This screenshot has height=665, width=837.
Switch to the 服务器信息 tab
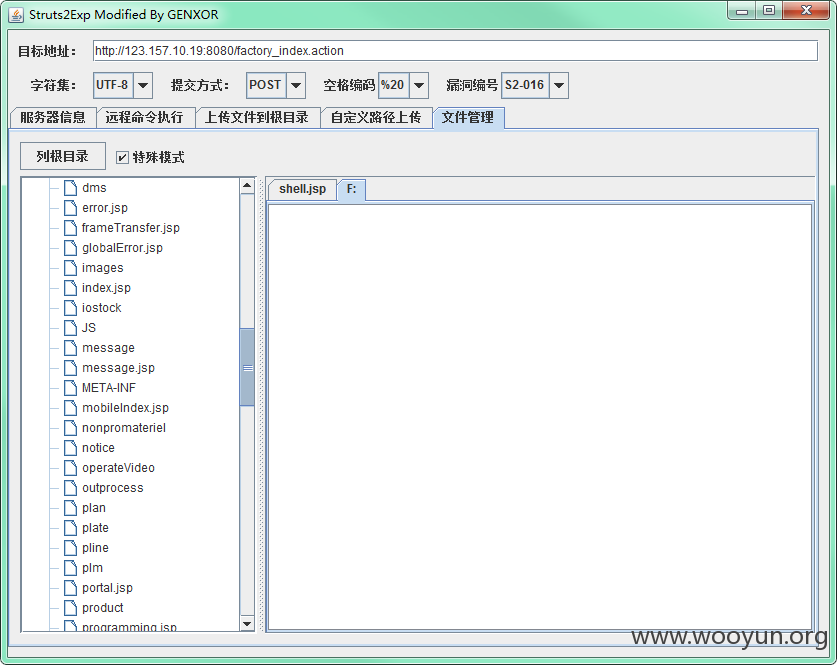pos(53,117)
